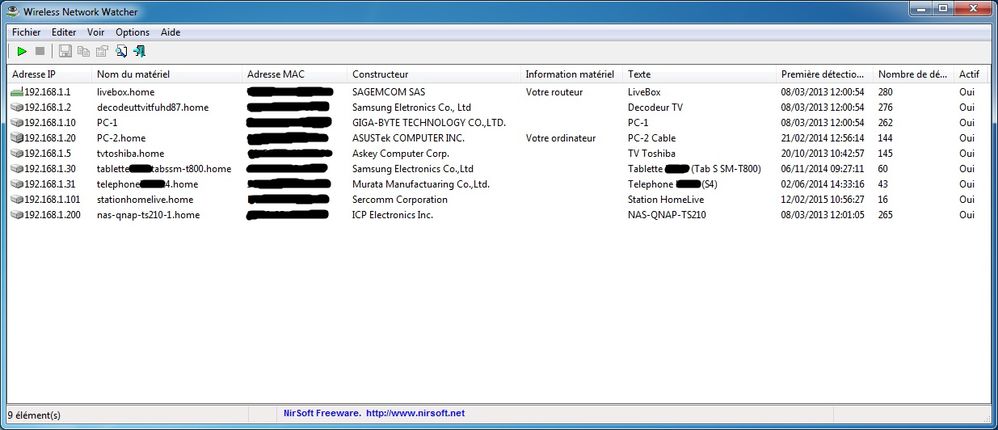
Task: Click the GIGA-BYTE TECHNOLOGY CO.,LTD. cell
Action: click(429, 123)
